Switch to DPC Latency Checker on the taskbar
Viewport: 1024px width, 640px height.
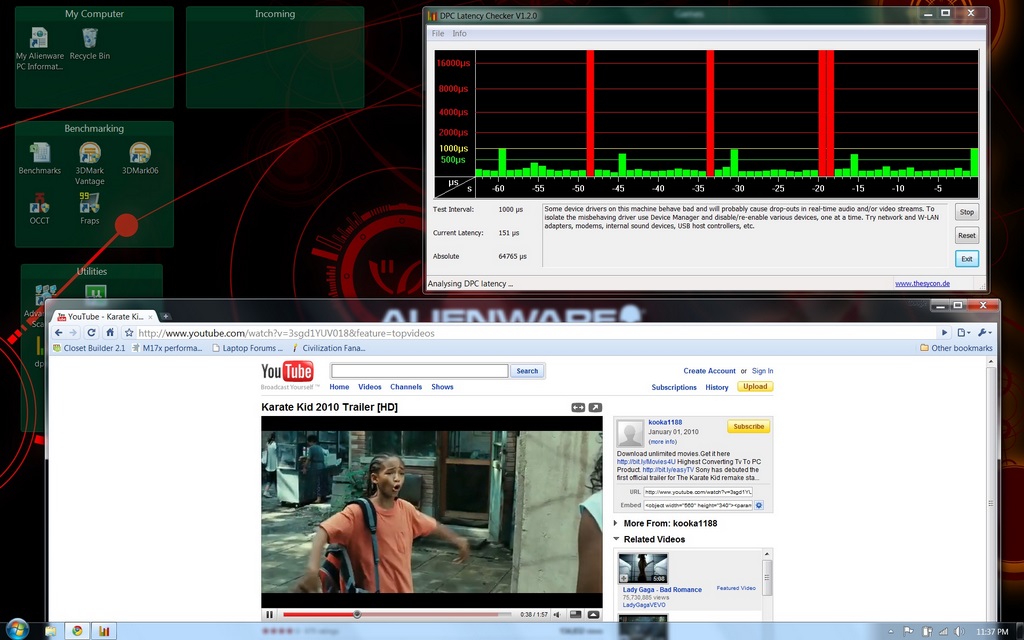coord(104,631)
